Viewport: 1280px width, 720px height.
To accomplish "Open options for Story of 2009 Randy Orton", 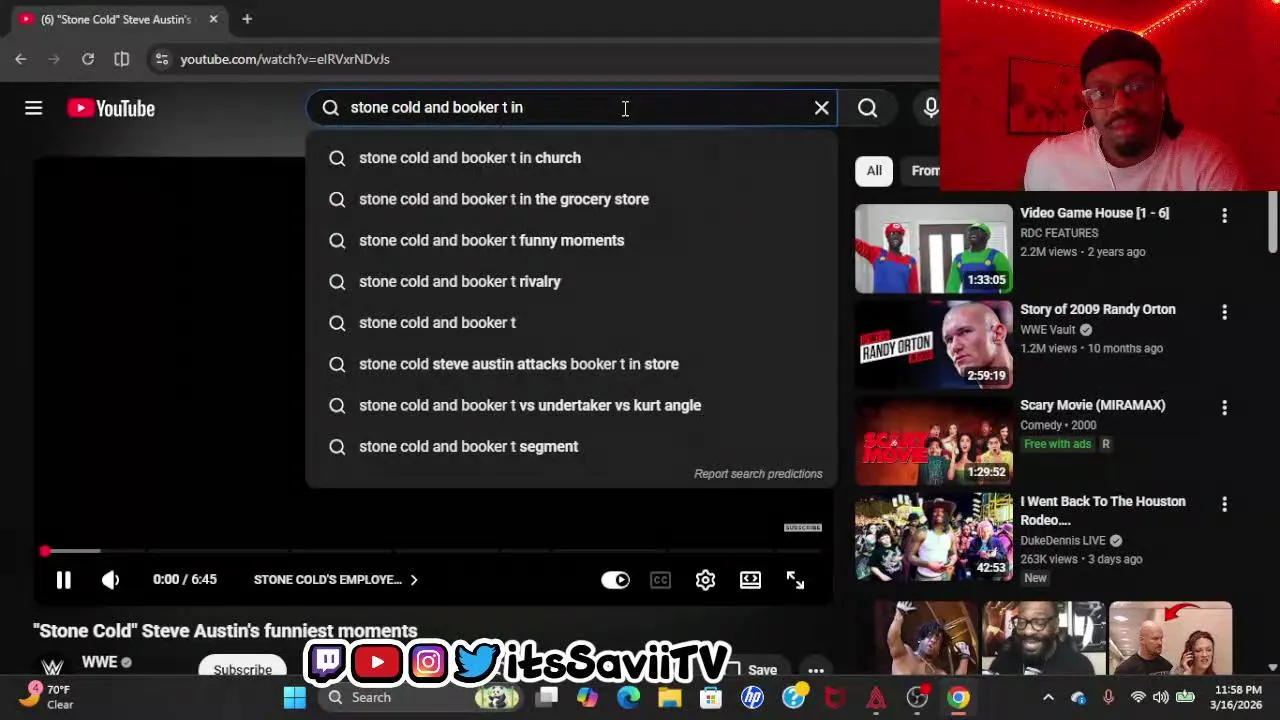I will [x=1224, y=312].
